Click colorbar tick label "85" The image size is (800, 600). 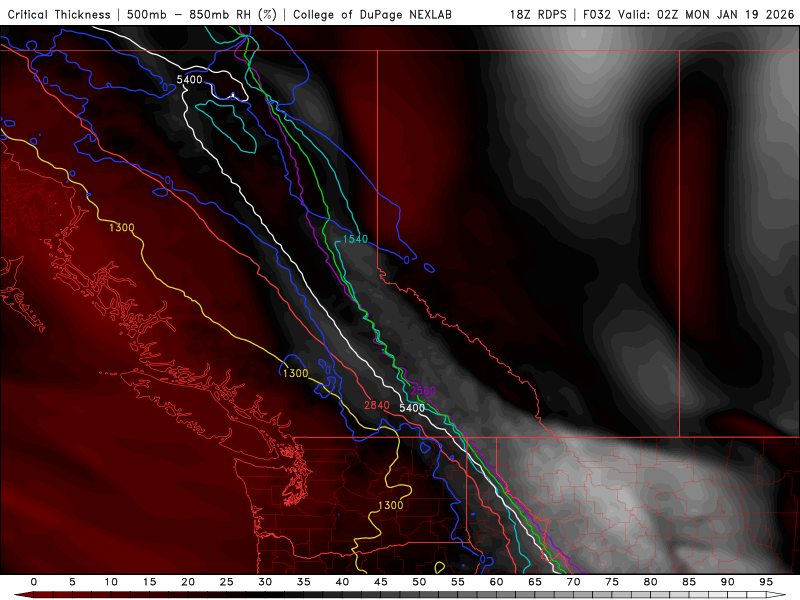689,582
